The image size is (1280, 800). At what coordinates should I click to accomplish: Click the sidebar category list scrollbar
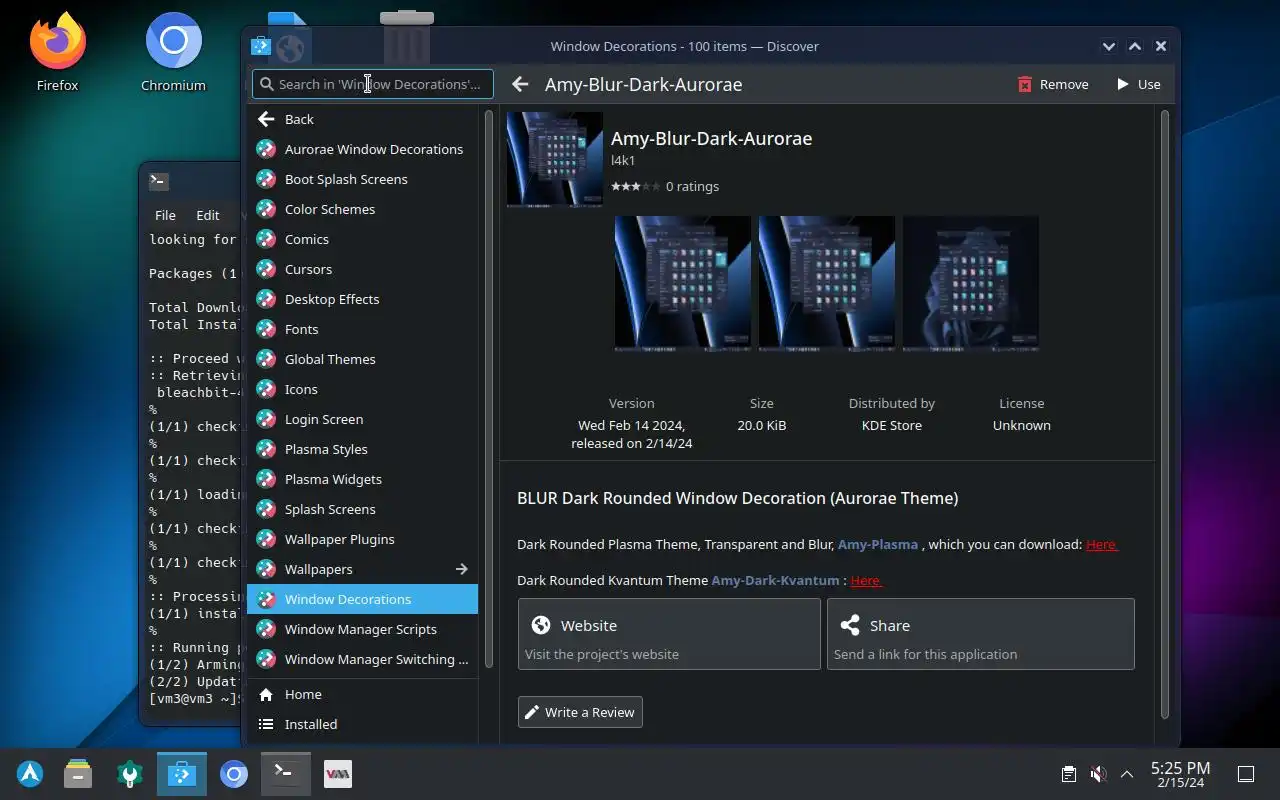pyautogui.click(x=489, y=389)
